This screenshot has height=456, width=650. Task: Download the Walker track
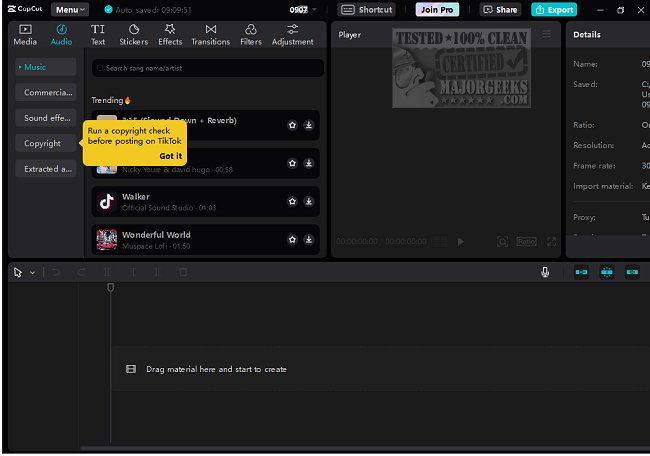click(x=308, y=201)
